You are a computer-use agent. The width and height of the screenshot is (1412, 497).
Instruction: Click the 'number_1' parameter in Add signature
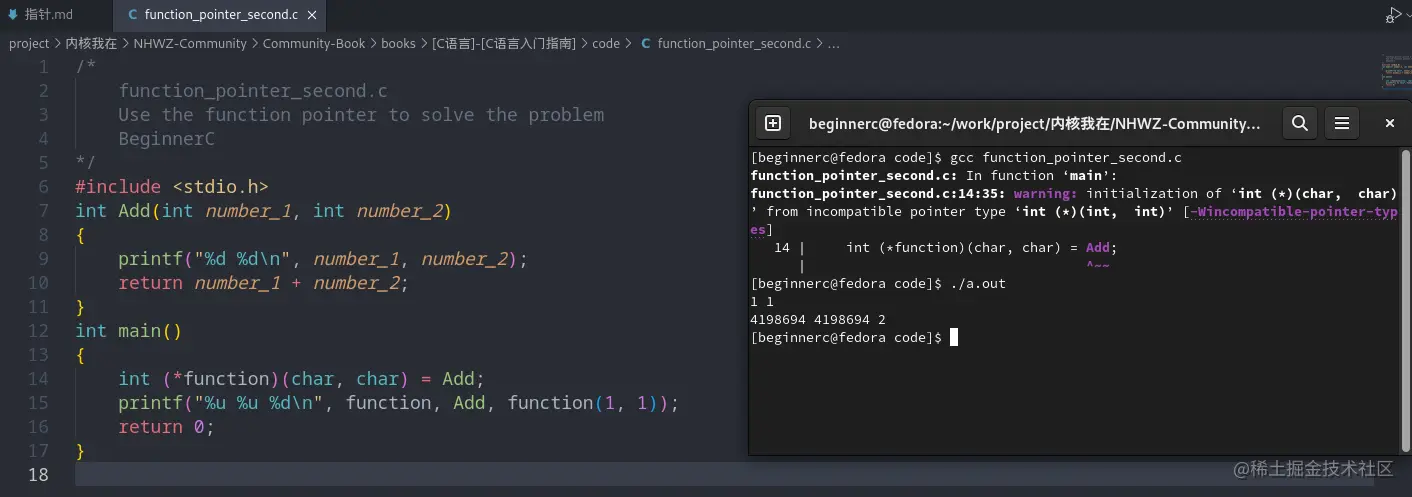click(249, 211)
